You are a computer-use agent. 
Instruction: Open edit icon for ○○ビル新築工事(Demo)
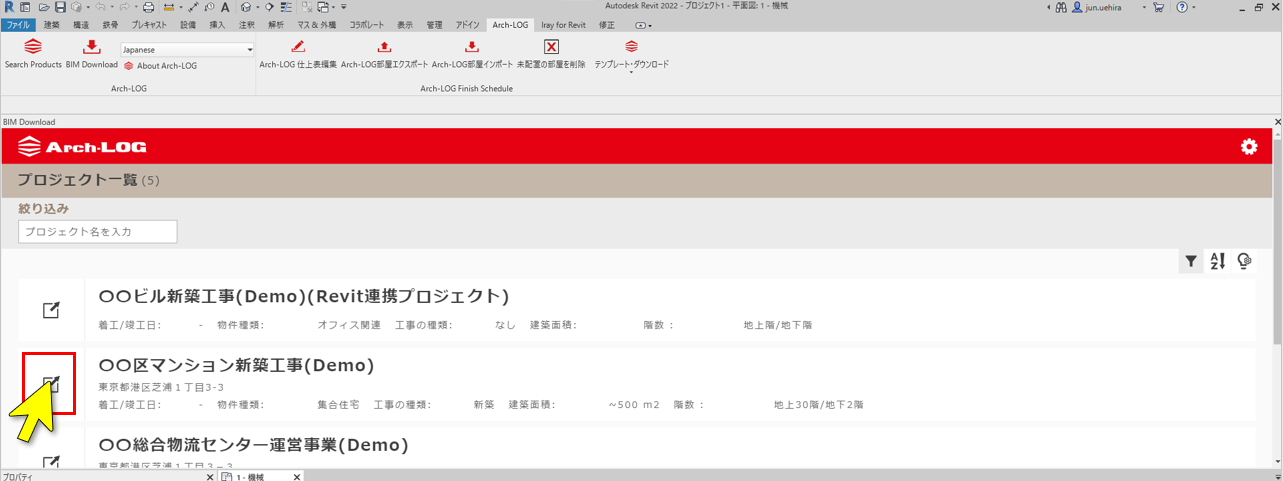coord(51,310)
